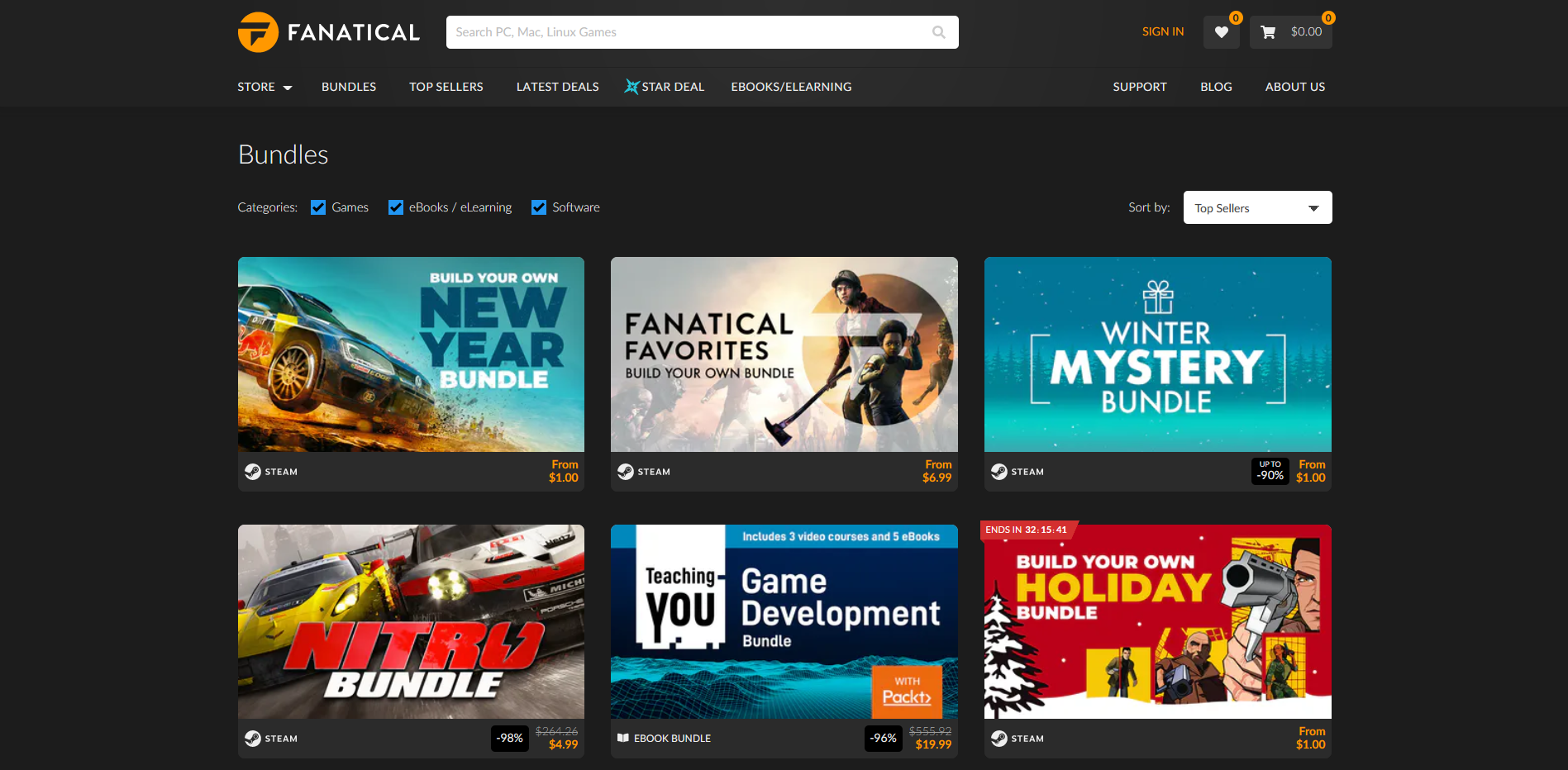Screen dimensions: 1568x770
Task: Uncheck the eBooks / eLearning checkbox
Action: (x=396, y=207)
